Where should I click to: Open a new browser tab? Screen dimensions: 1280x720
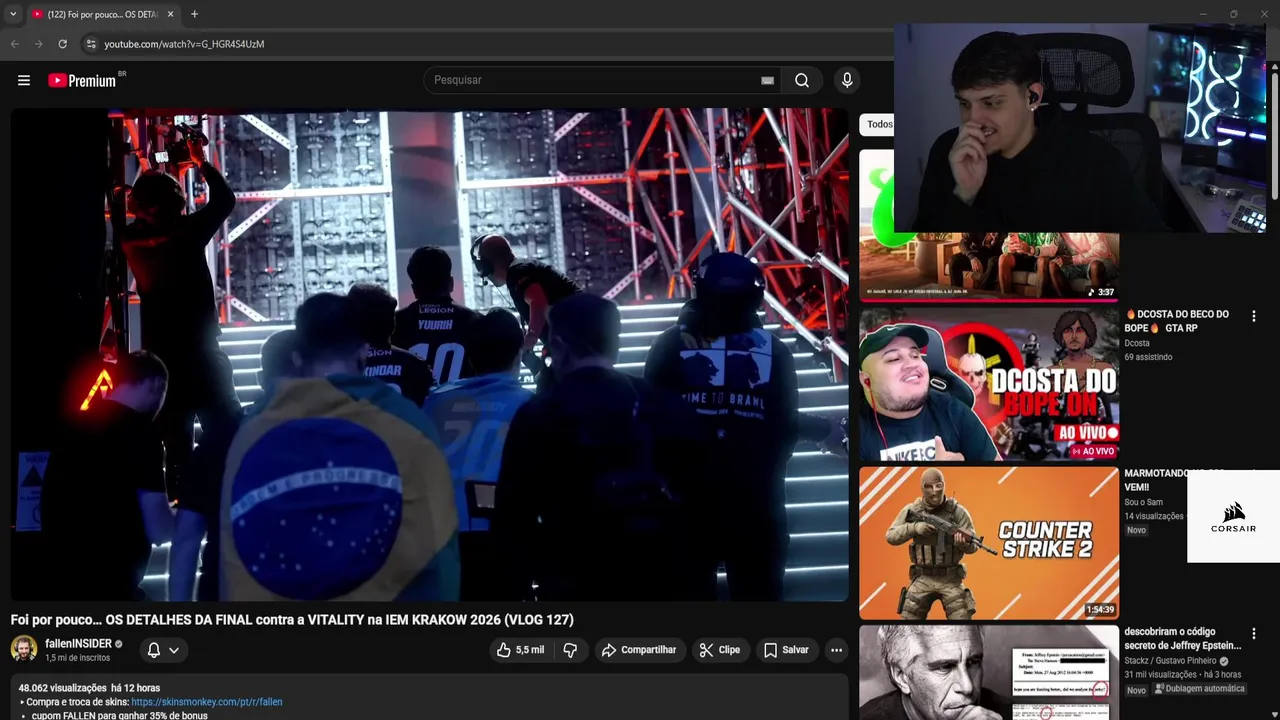tap(194, 14)
